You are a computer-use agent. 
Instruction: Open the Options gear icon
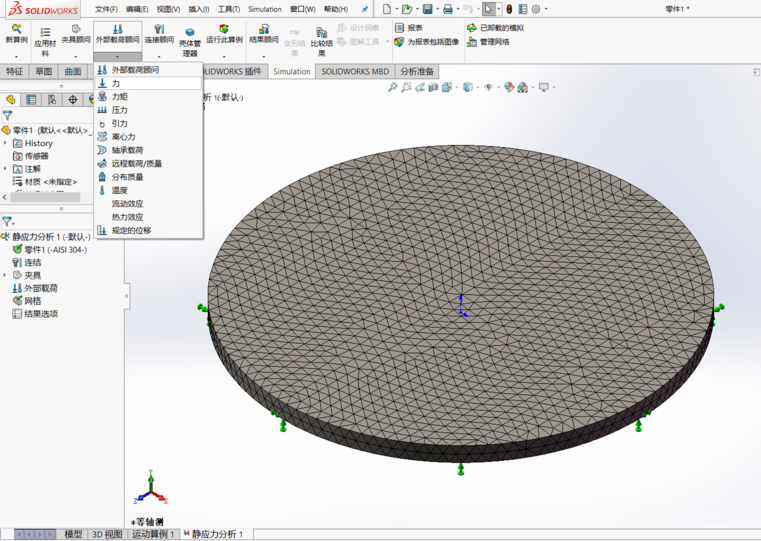pos(536,9)
